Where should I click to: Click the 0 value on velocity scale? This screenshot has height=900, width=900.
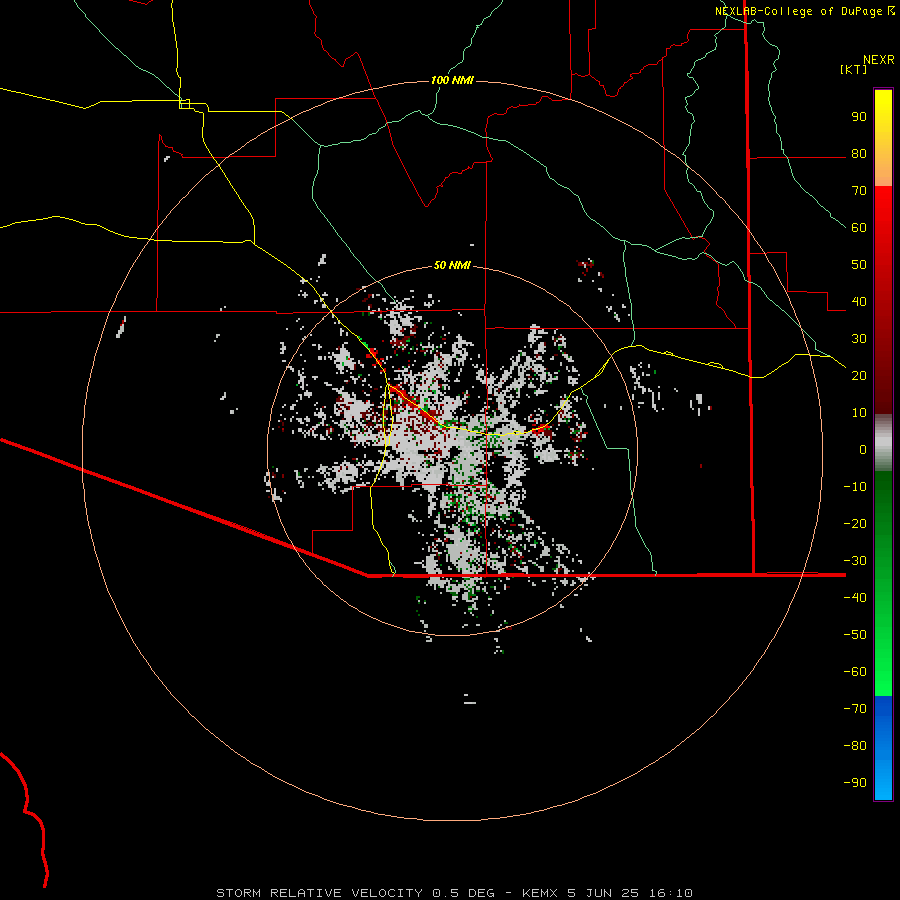[863, 449]
